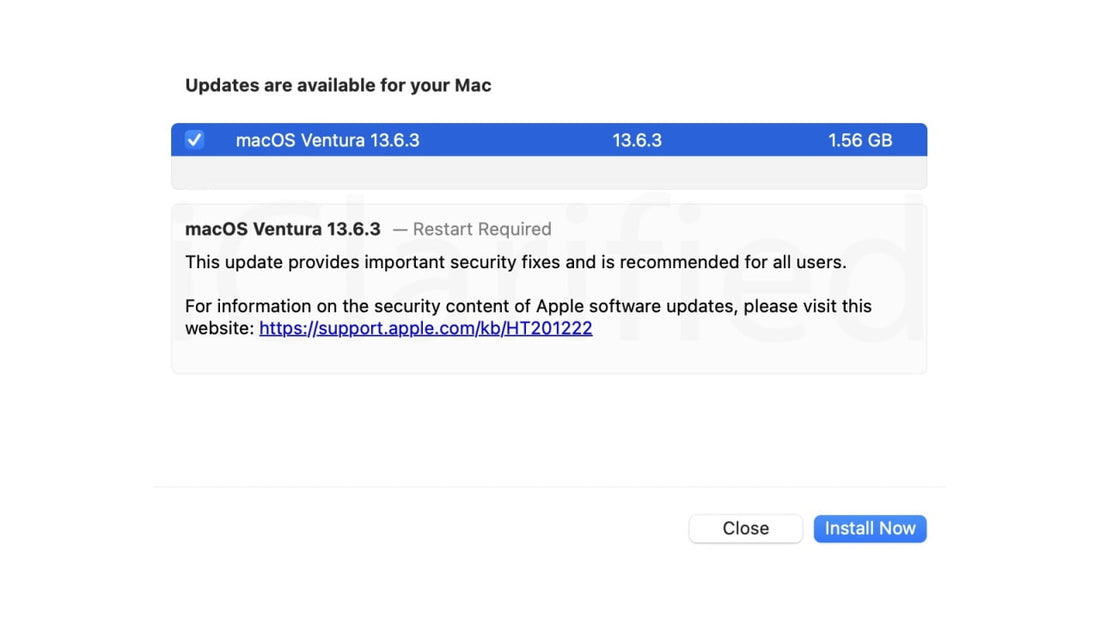Click the 1.56 GB download size label
1100x619 pixels.
click(861, 140)
